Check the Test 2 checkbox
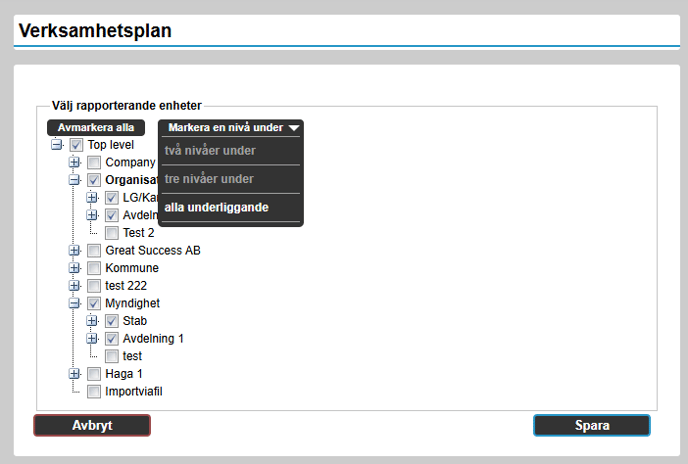Image resolution: width=688 pixels, height=464 pixels. 111,233
